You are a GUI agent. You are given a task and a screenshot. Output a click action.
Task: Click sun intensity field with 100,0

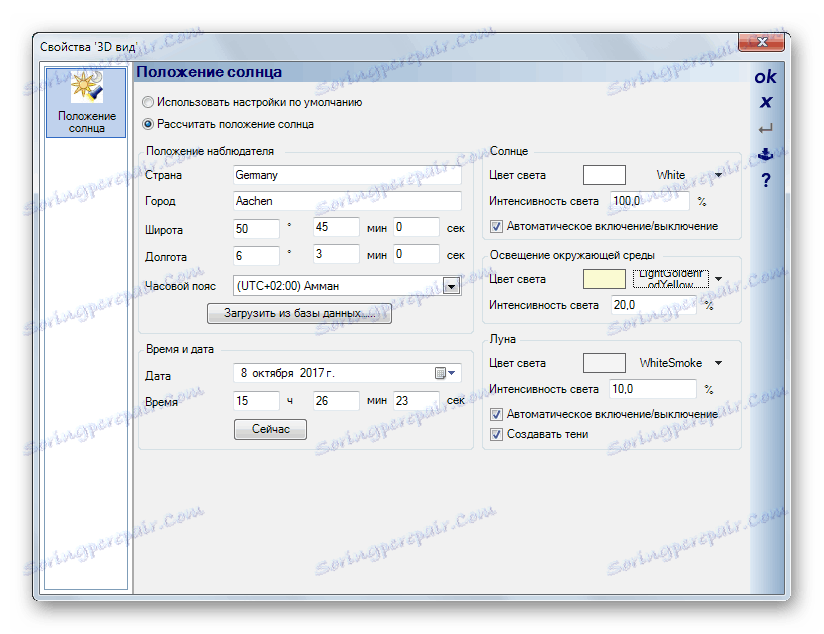pyautogui.click(x=650, y=201)
